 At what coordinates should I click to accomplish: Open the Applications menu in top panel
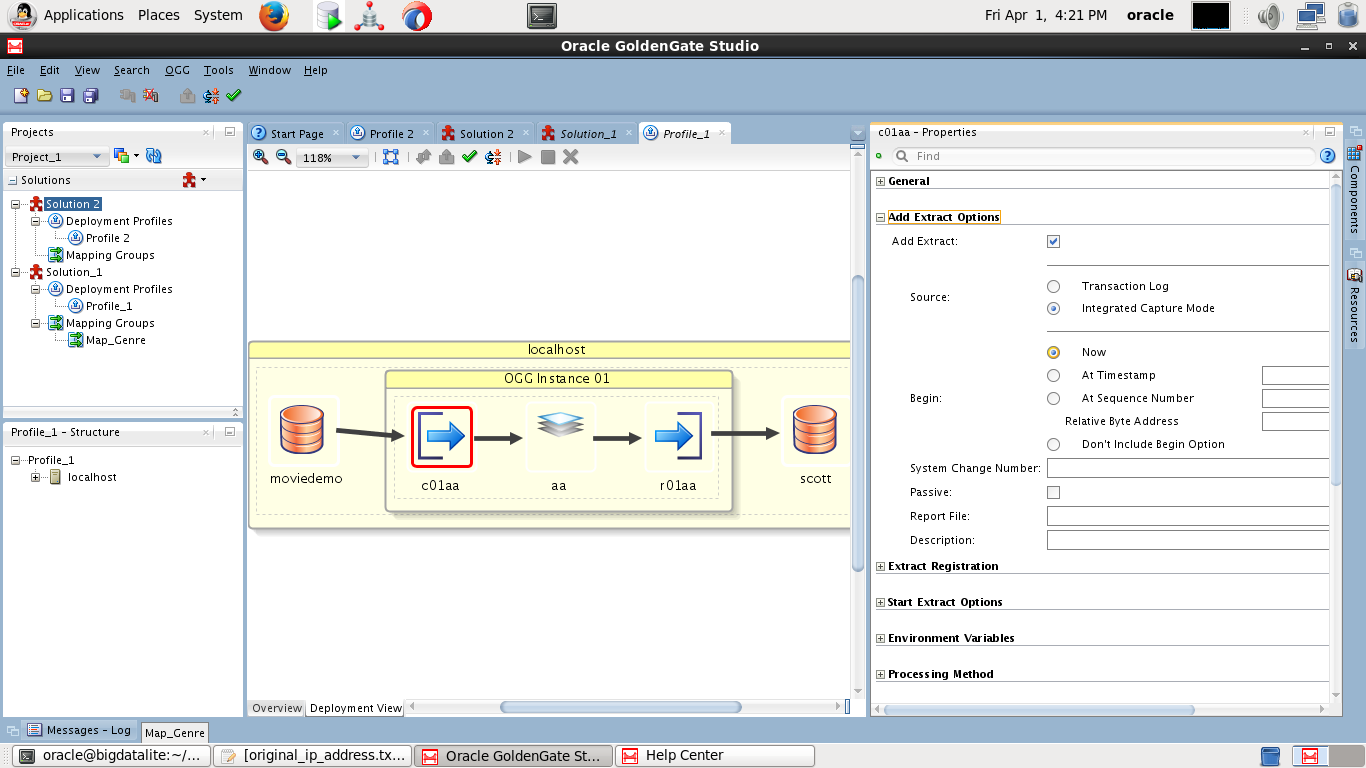click(x=84, y=15)
